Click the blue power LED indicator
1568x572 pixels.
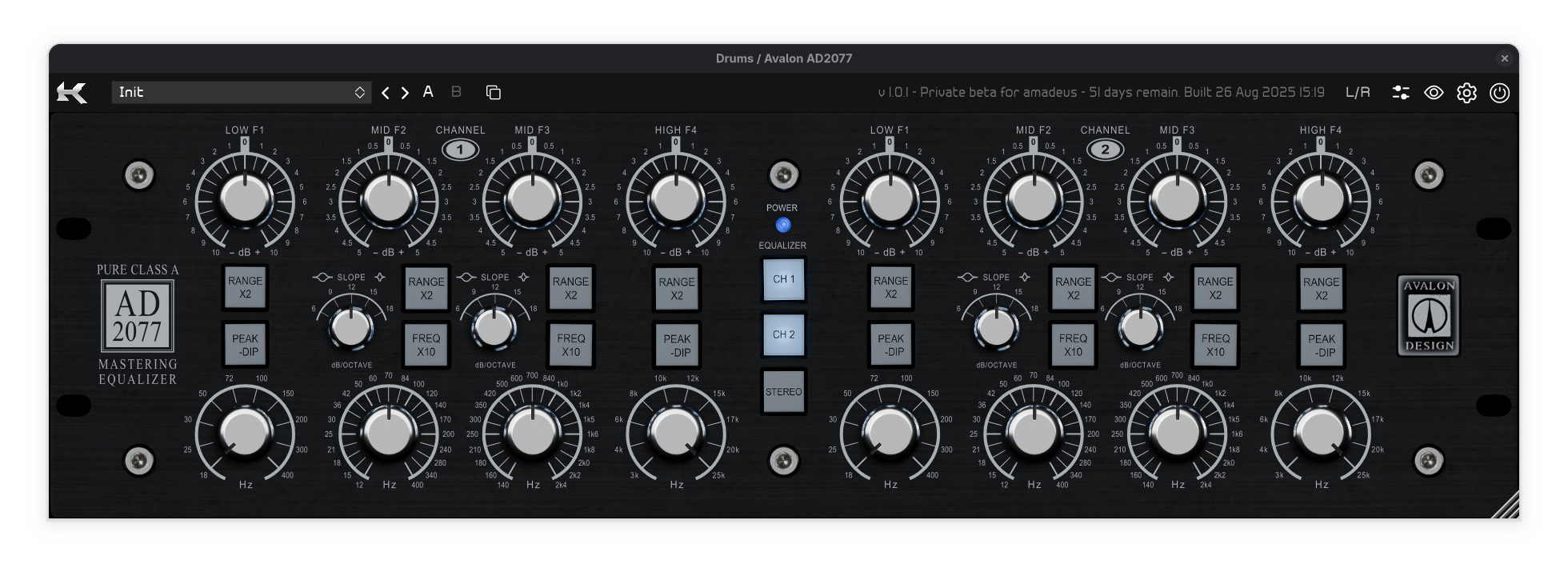coord(783,225)
